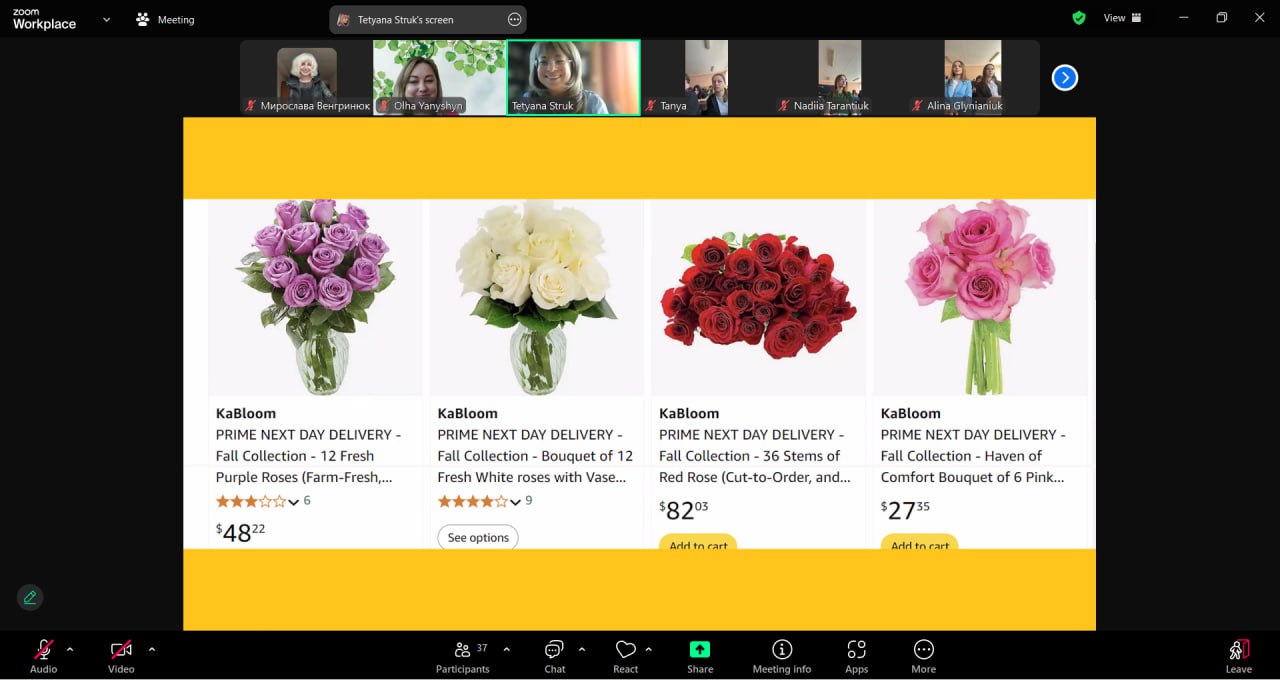This screenshot has width=1280, height=680.
Task: Click the red roses product image
Action: 758,297
